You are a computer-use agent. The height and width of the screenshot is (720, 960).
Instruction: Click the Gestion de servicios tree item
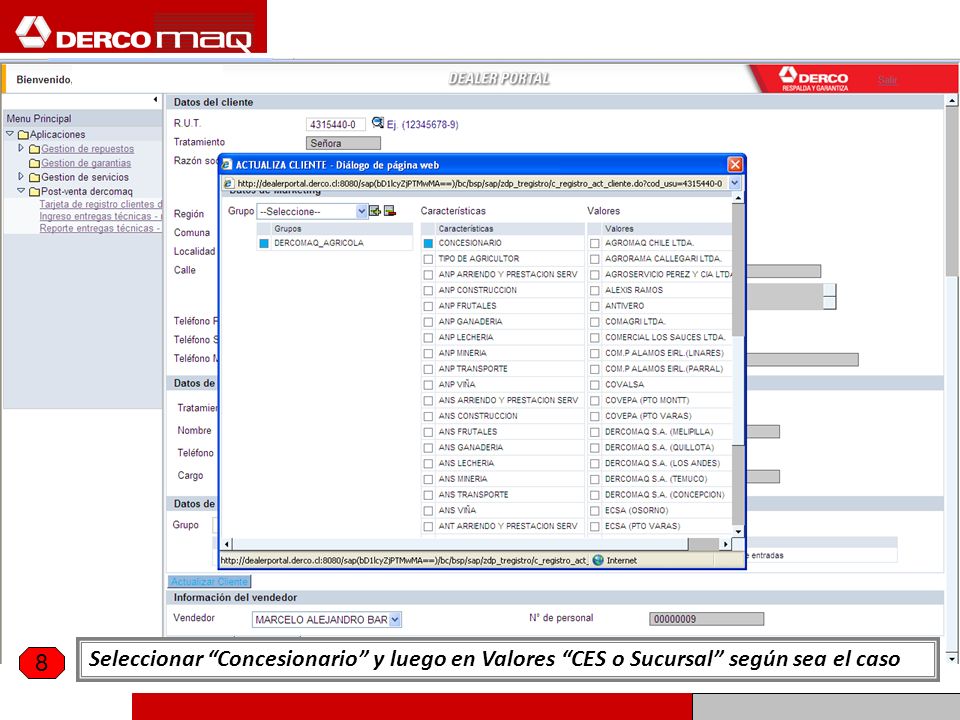(x=84, y=177)
